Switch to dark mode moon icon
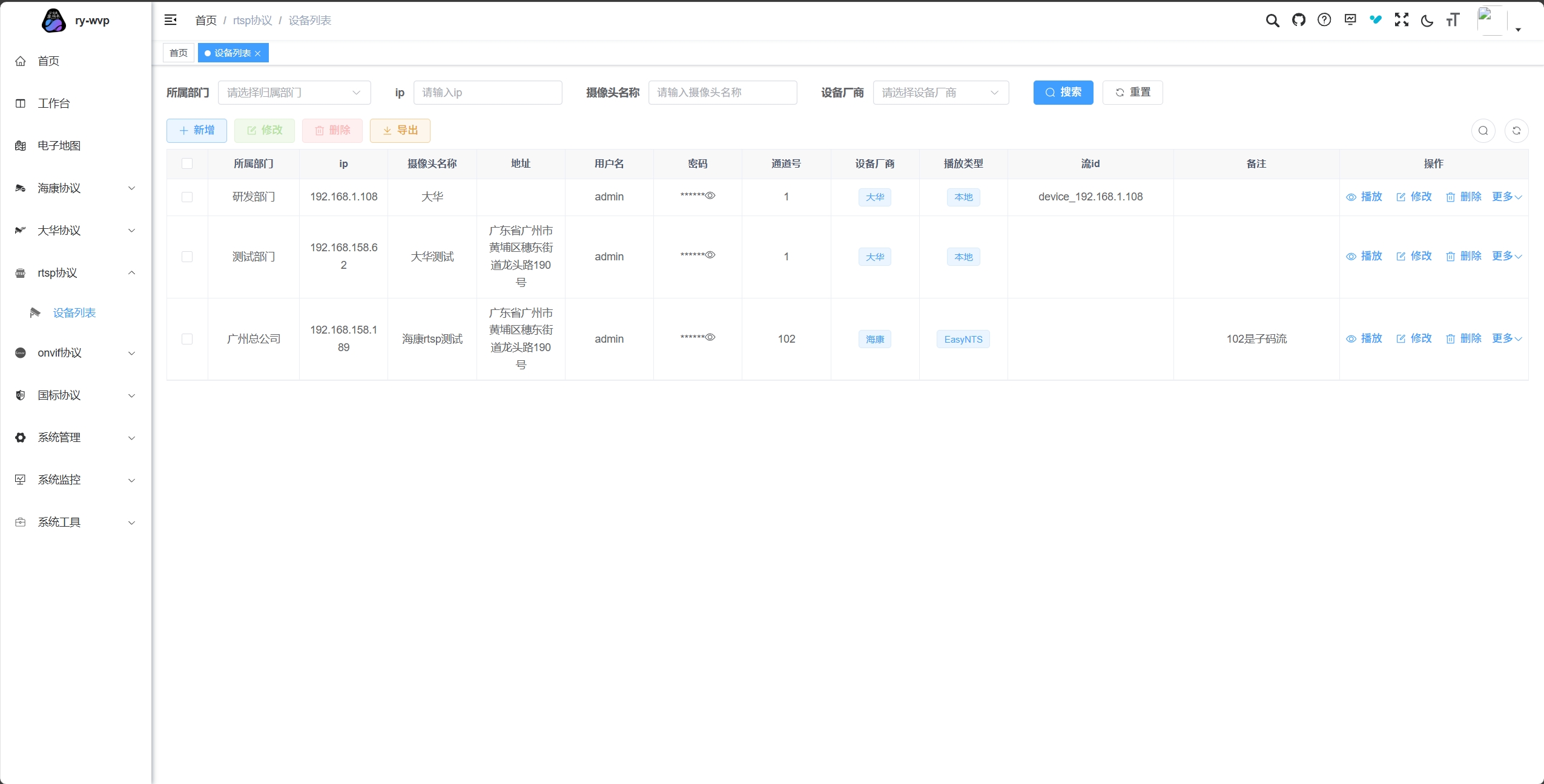1544x784 pixels. [1427, 21]
